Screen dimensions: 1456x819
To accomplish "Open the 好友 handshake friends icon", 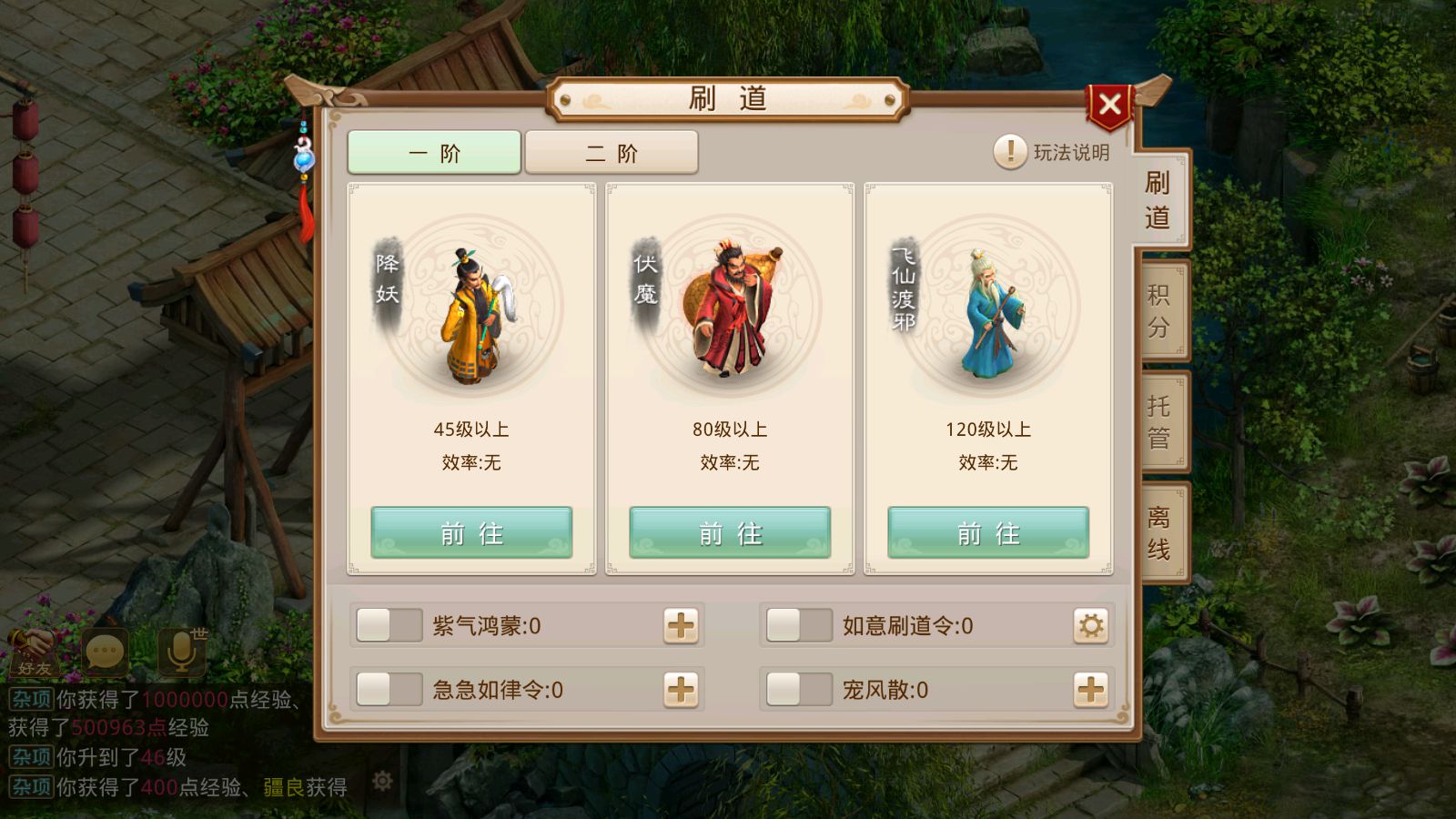I will click(x=35, y=652).
